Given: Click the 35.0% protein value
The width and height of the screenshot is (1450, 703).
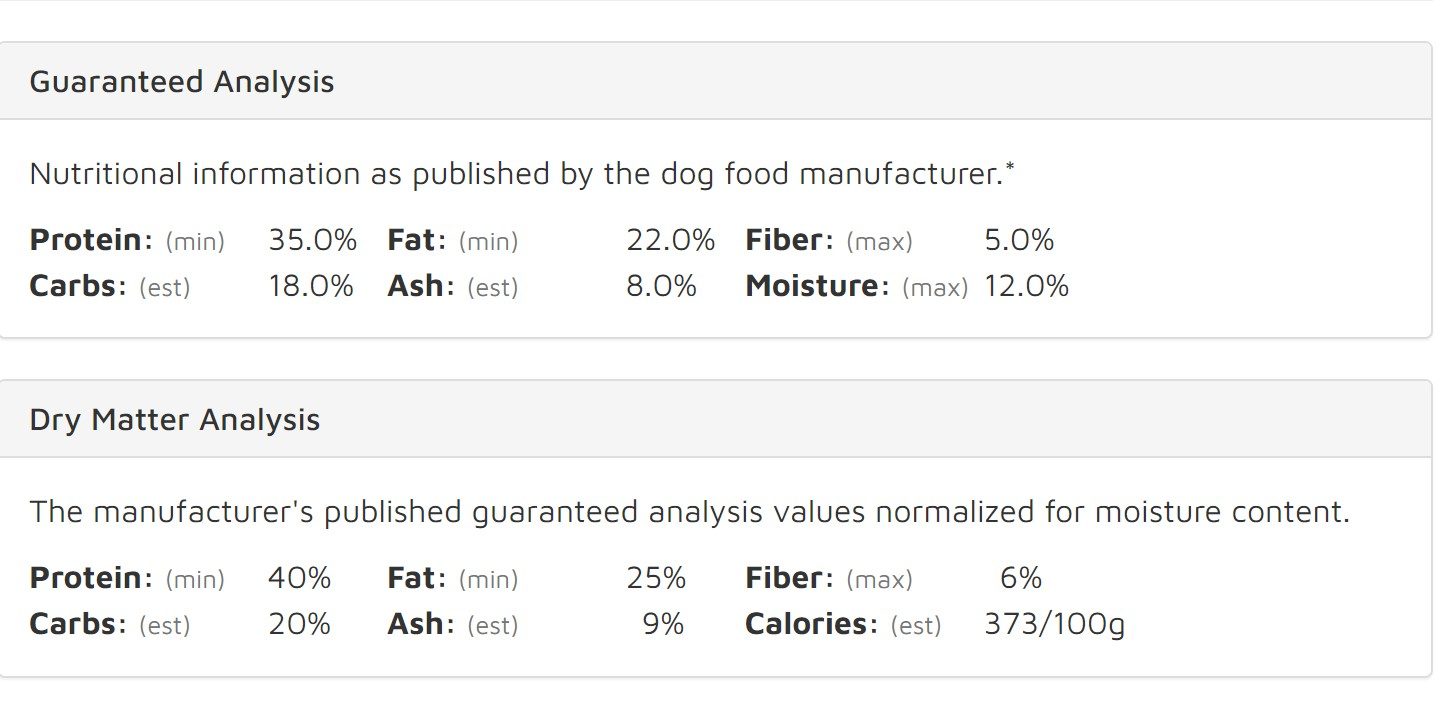Looking at the screenshot, I should 312,241.
